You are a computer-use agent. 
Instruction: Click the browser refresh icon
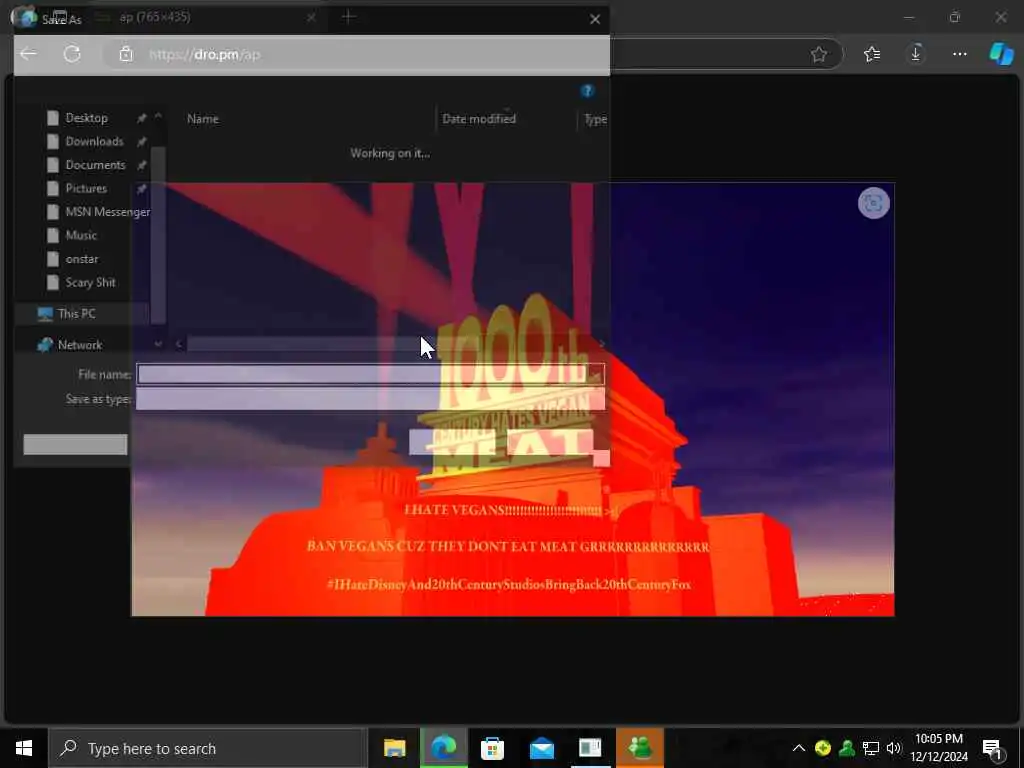pyautogui.click(x=72, y=54)
